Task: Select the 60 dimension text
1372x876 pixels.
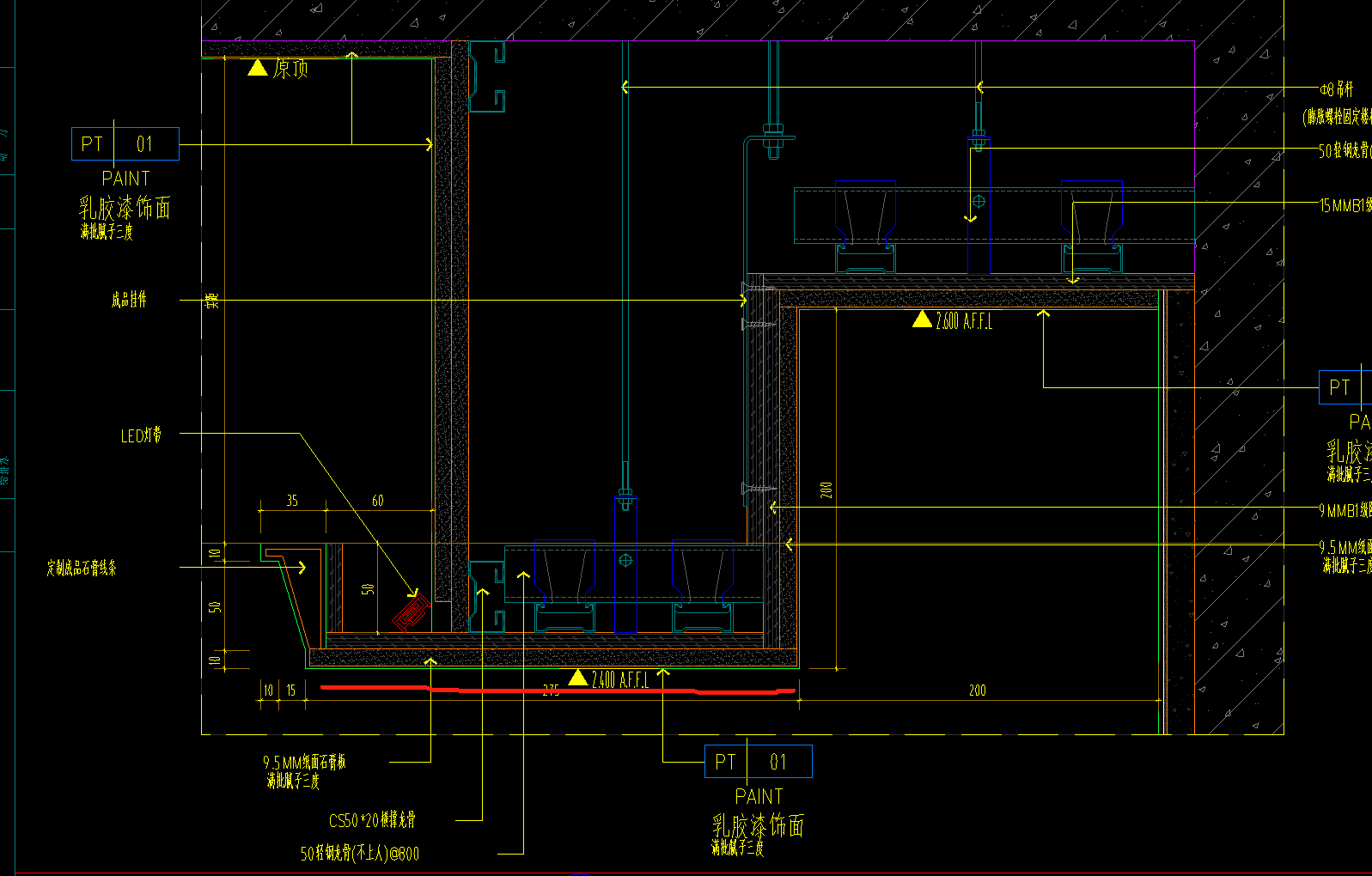Action: [x=378, y=500]
